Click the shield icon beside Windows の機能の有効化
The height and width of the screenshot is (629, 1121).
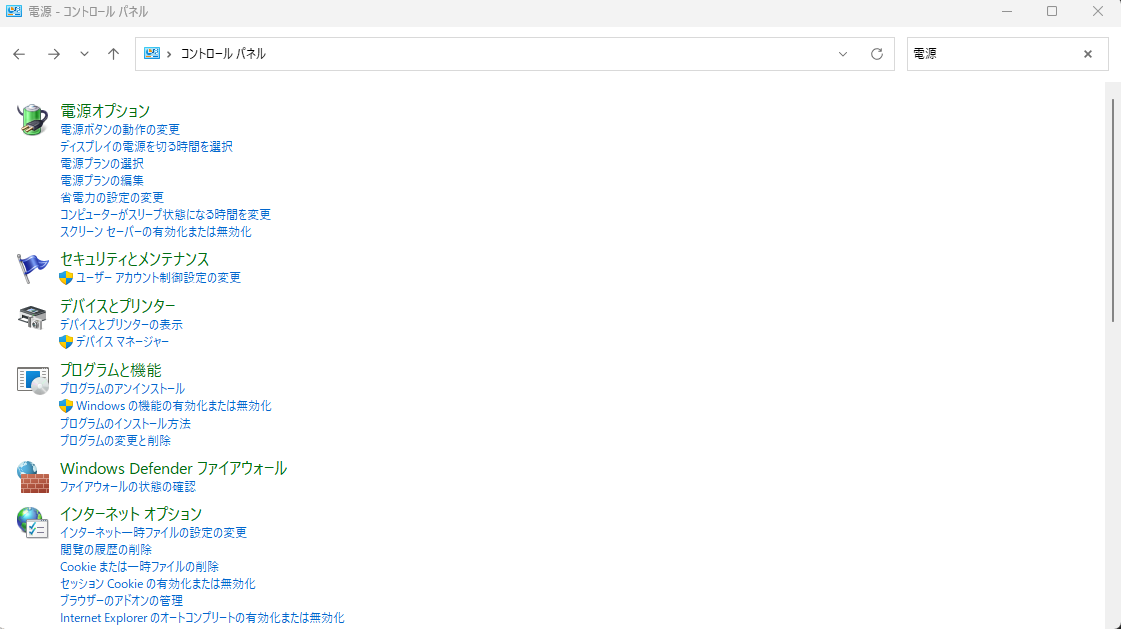coord(66,406)
